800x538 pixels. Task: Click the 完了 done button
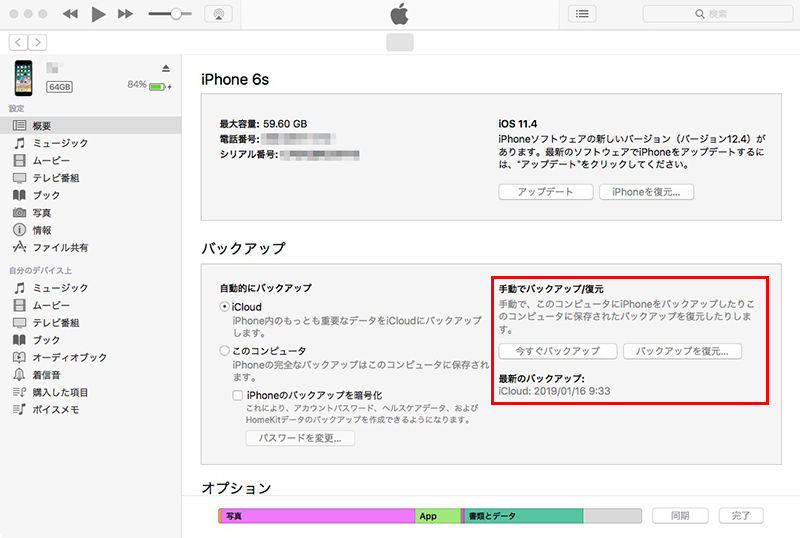741,516
